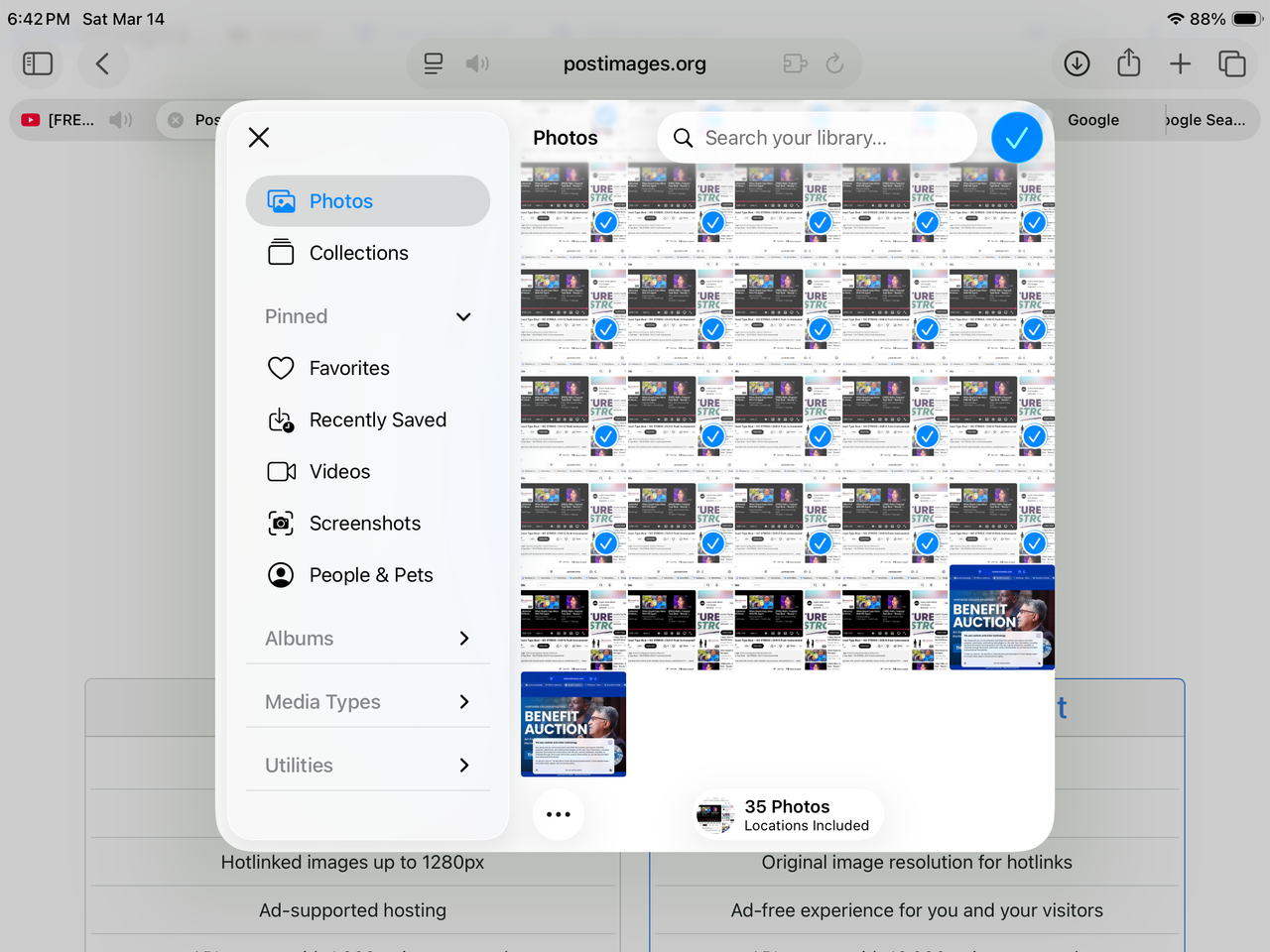Select the first unselected screenshot in fifth row

click(573, 618)
